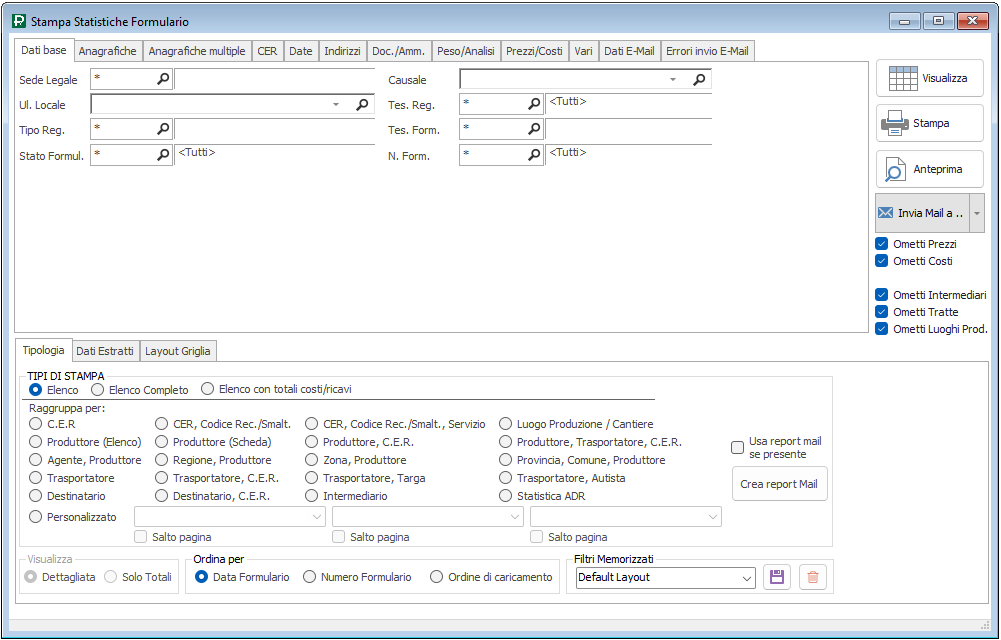Delete saved filter using trash icon

813,577
